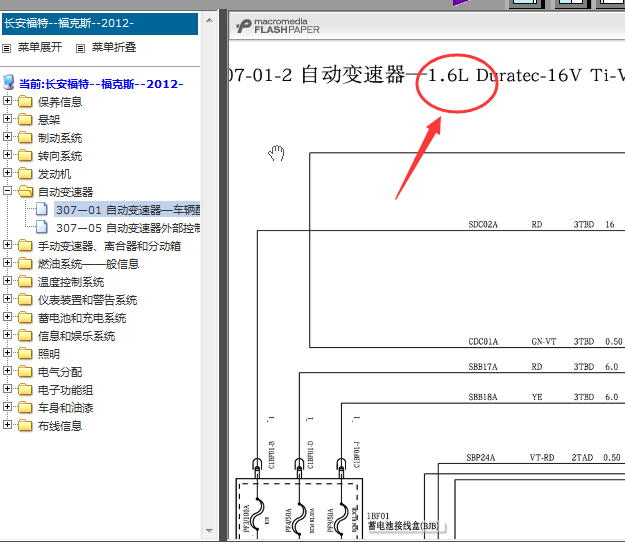Expand the 仪表装置和警告系统 node

click(x=7, y=298)
